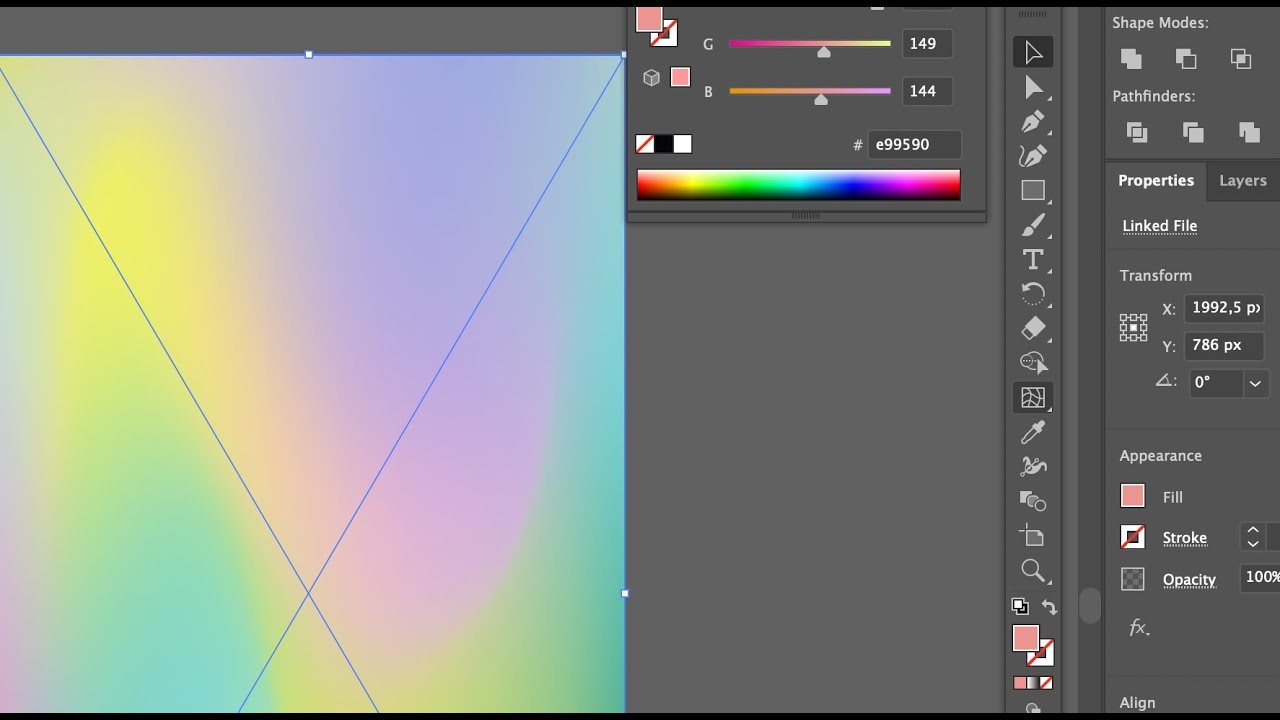Screen dimensions: 1280x720
Task: Switch toolbar paint mode to Gradient
Action: click(1033, 683)
